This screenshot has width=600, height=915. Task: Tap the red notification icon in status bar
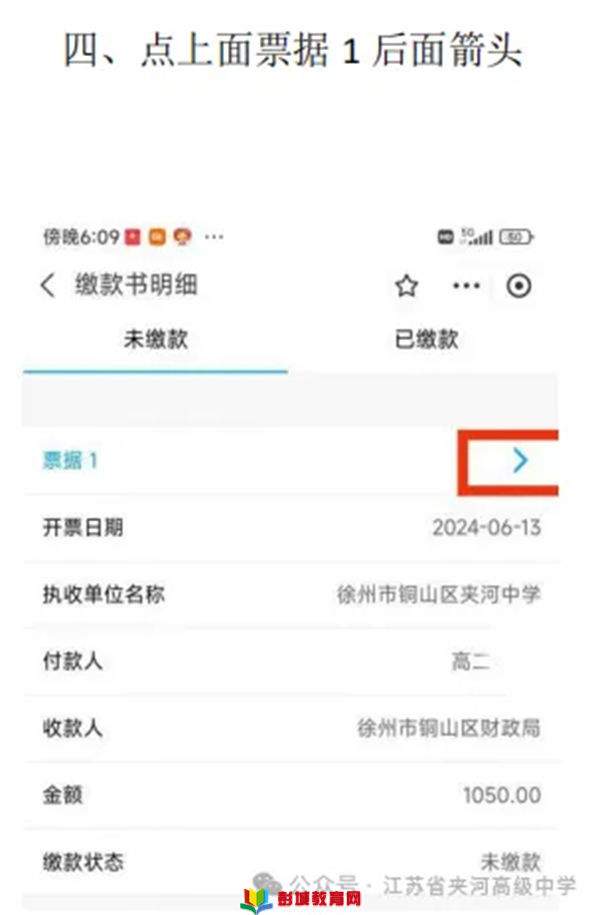coord(133,237)
